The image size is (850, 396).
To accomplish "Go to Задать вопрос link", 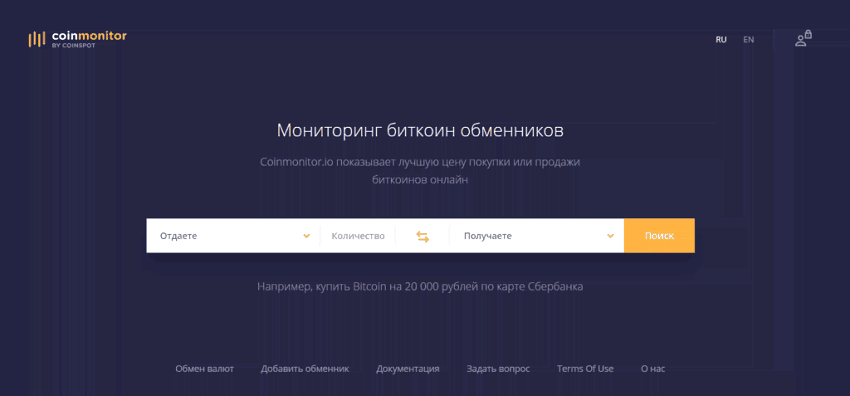I will pyautogui.click(x=498, y=369).
